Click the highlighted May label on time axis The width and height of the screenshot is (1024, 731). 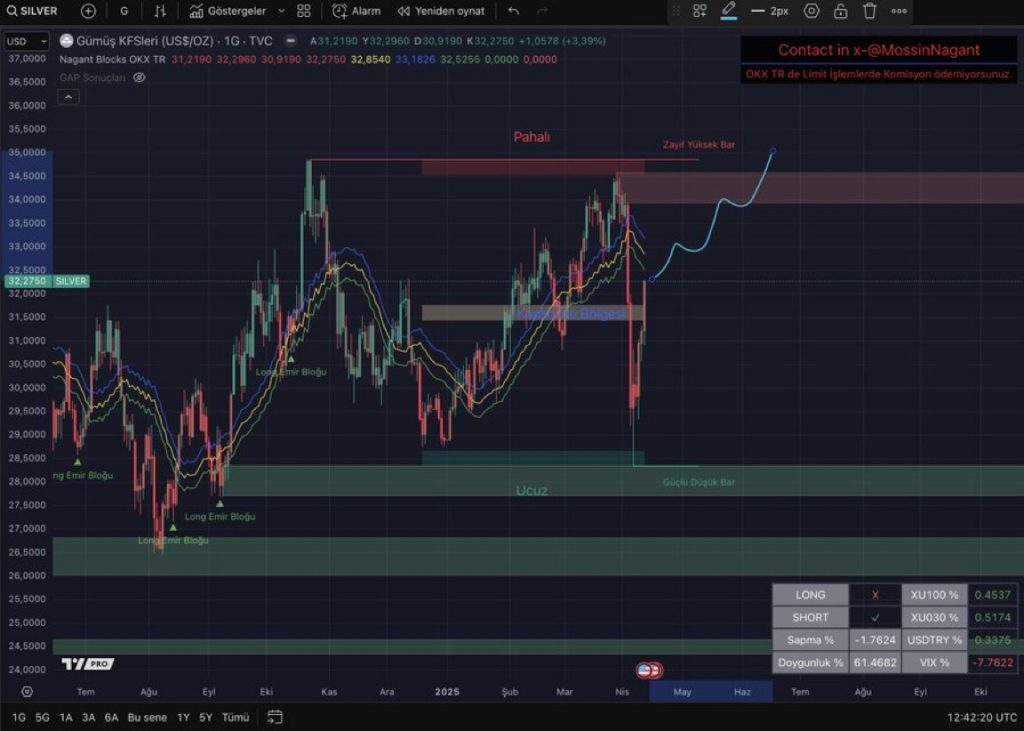click(682, 692)
